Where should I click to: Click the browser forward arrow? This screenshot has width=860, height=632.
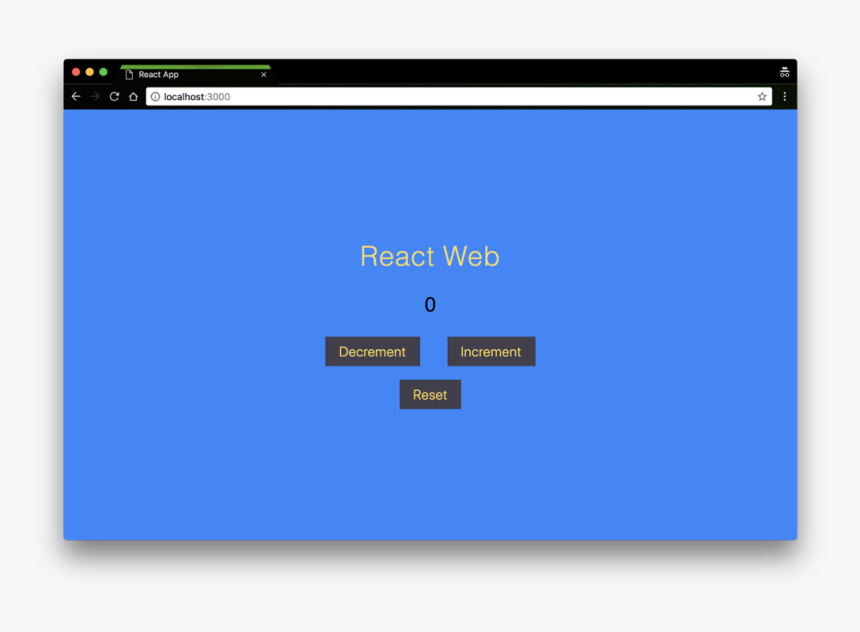[96, 96]
